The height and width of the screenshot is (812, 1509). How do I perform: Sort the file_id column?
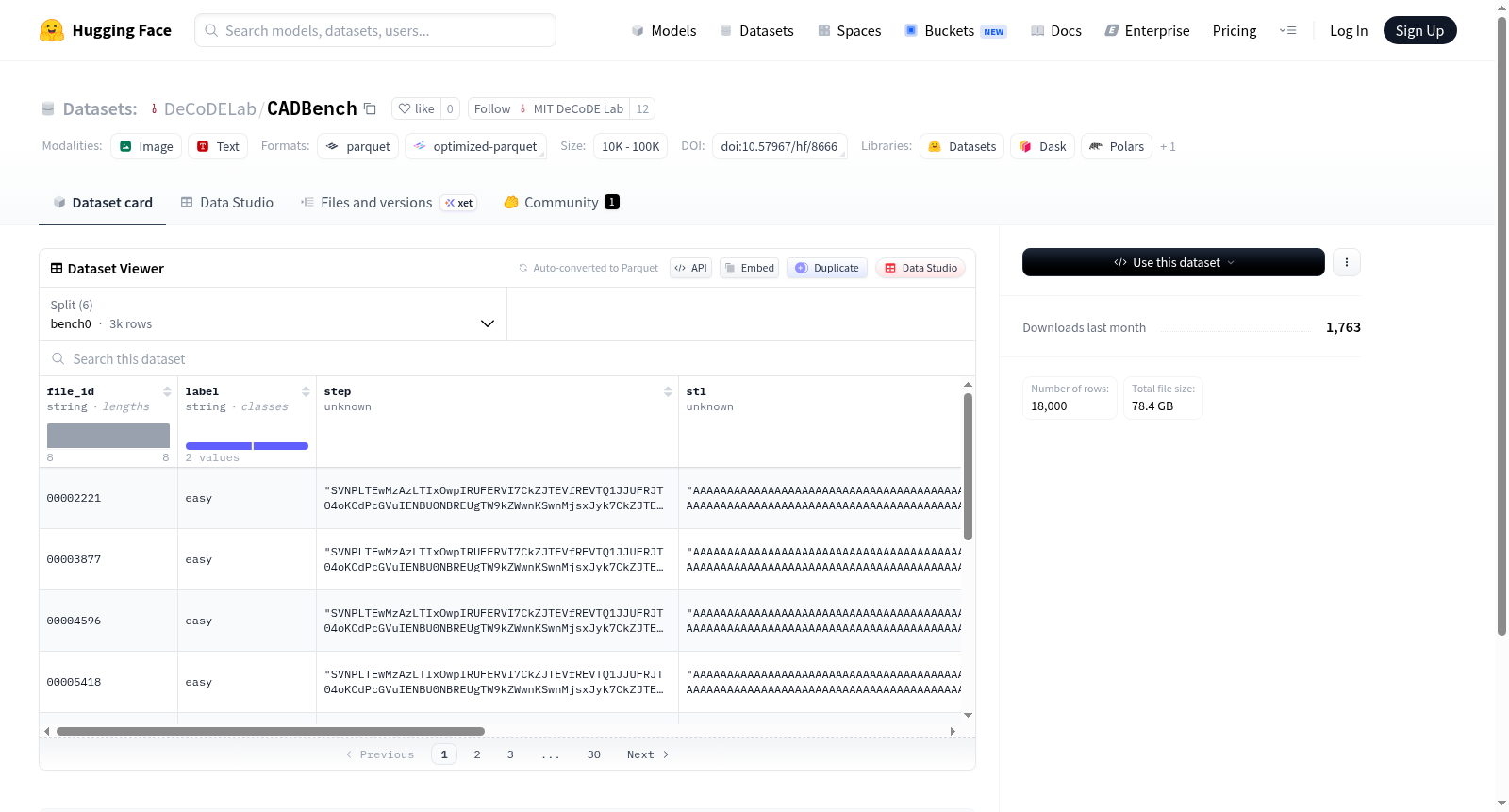click(167, 391)
